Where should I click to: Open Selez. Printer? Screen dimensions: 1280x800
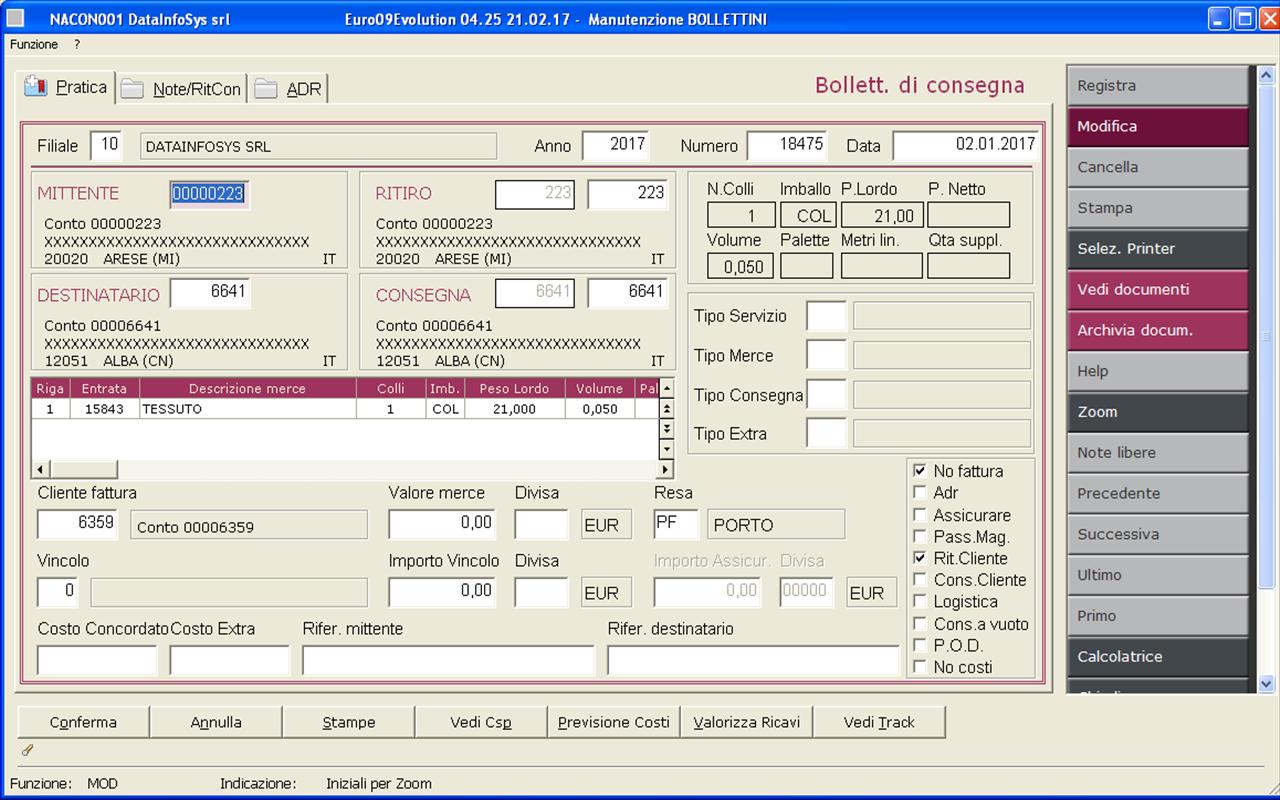point(1157,249)
